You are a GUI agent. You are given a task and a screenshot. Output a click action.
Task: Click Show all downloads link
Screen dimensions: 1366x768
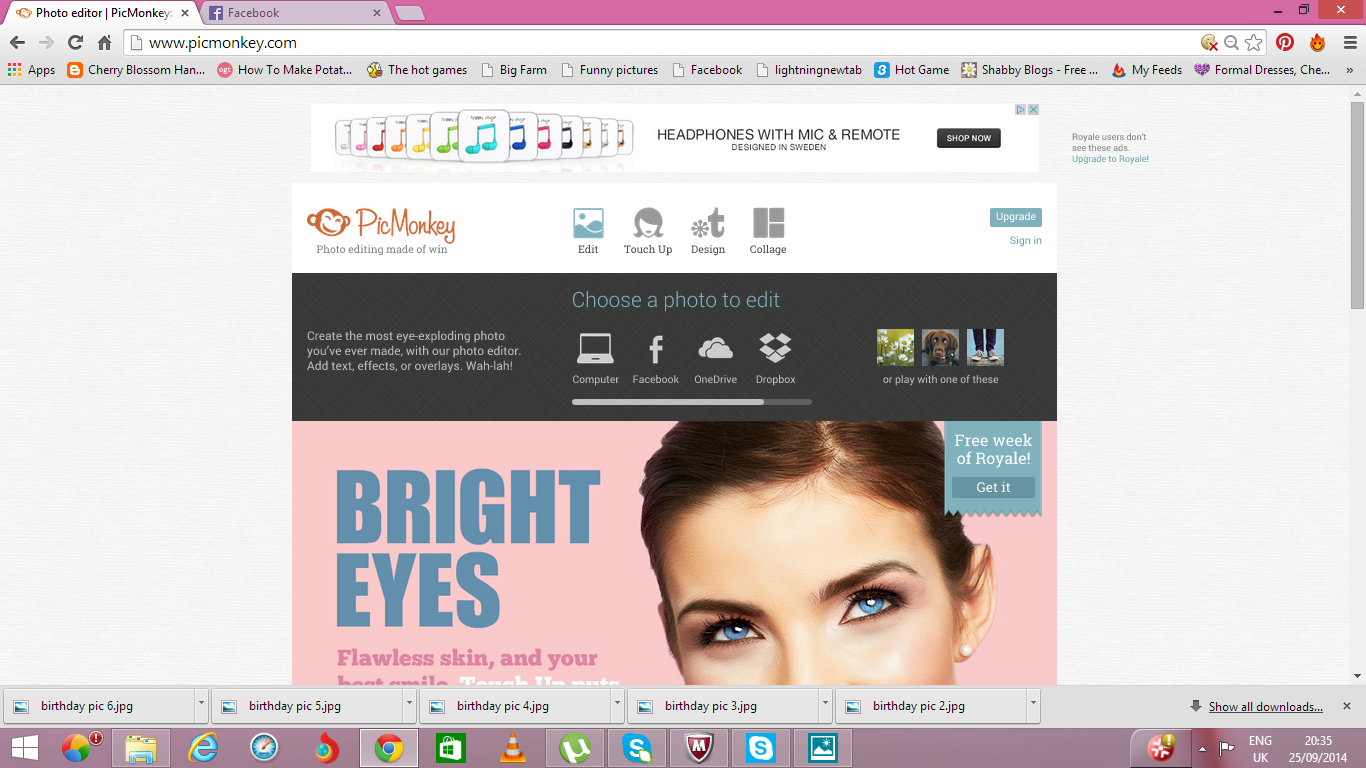coord(1265,707)
